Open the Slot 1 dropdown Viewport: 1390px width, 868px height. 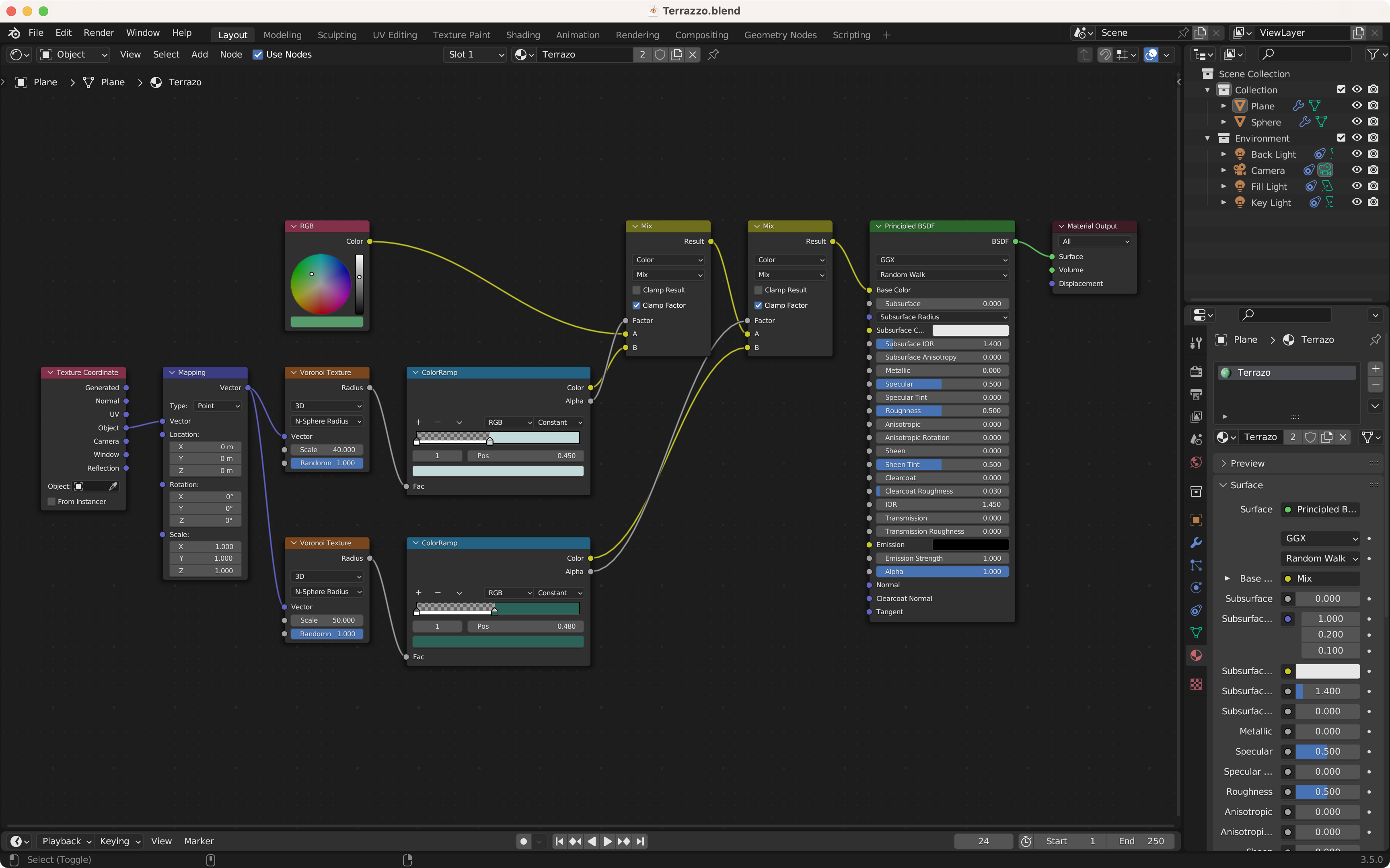(475, 55)
